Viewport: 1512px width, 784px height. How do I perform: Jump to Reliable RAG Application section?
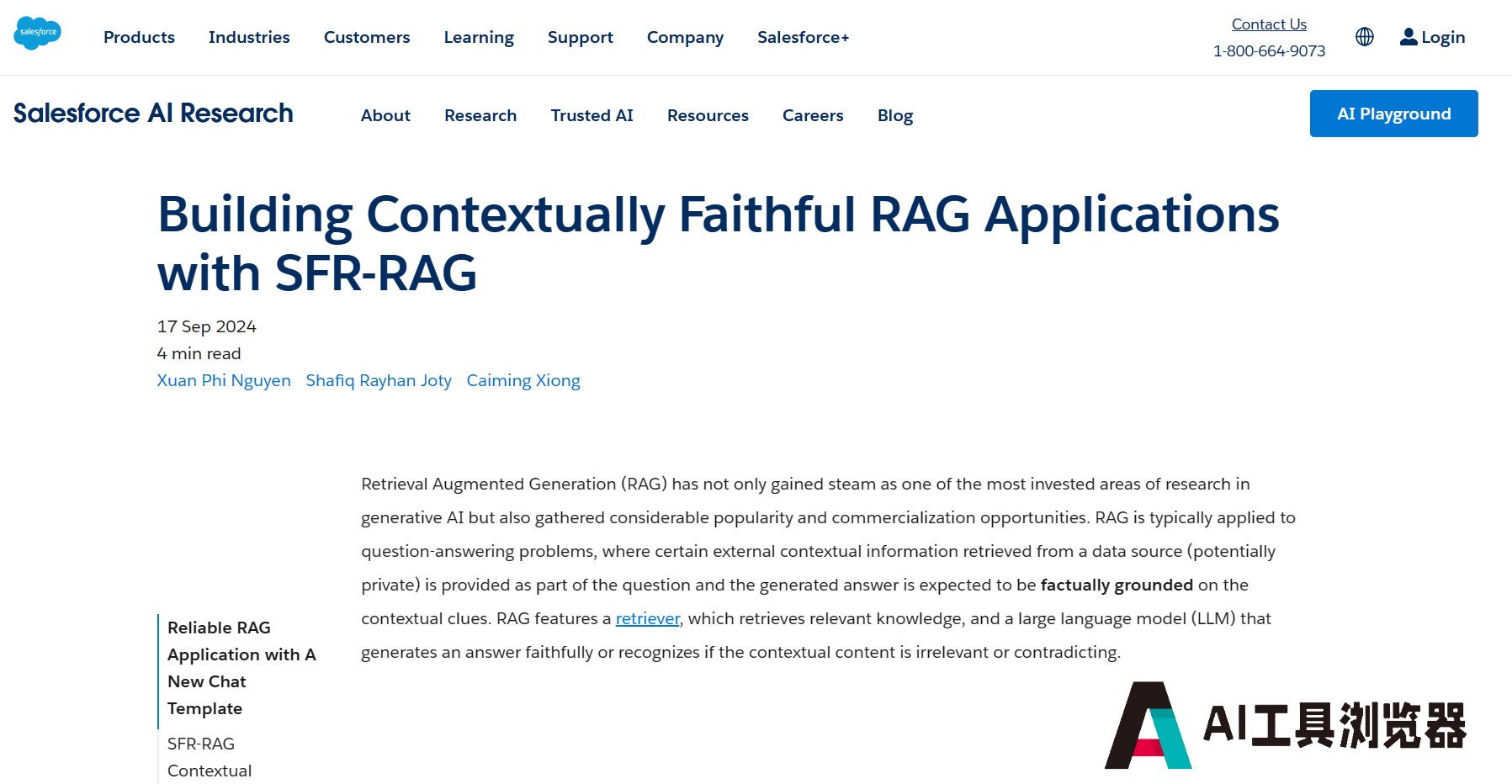click(x=242, y=668)
